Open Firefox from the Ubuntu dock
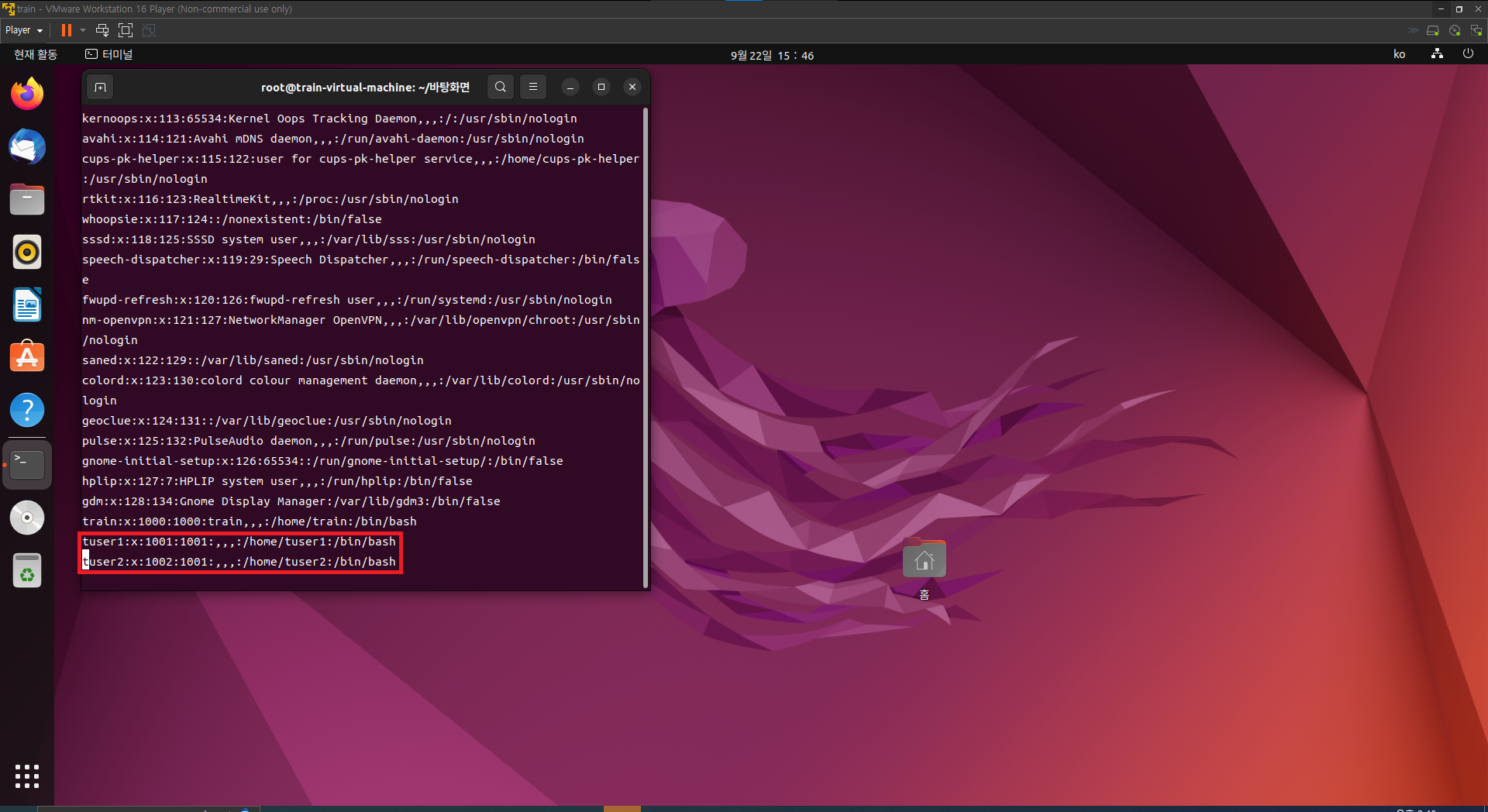Viewport: 1488px width, 812px height. pos(27,94)
